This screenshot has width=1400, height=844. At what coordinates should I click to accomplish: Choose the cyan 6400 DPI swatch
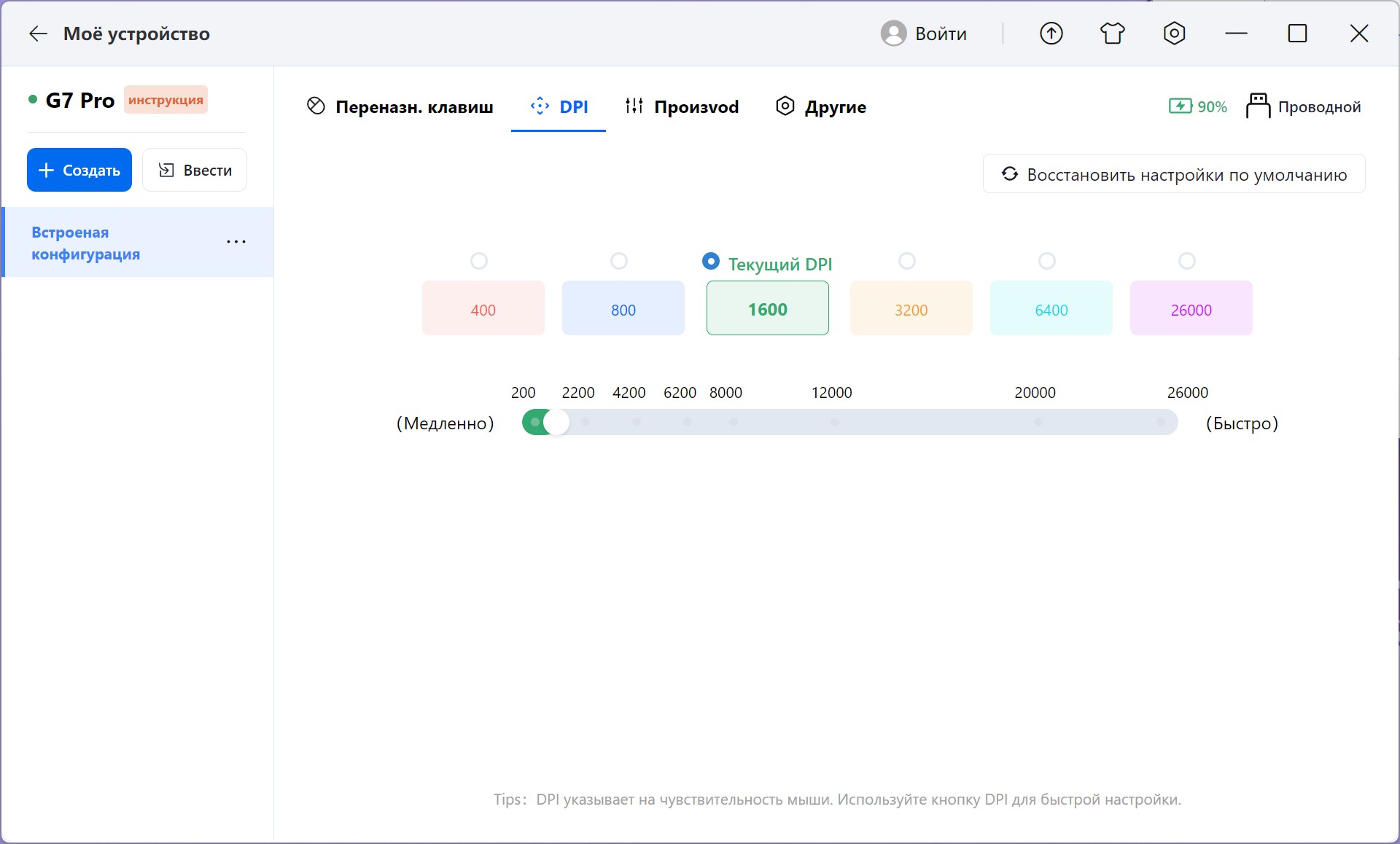tap(1051, 308)
